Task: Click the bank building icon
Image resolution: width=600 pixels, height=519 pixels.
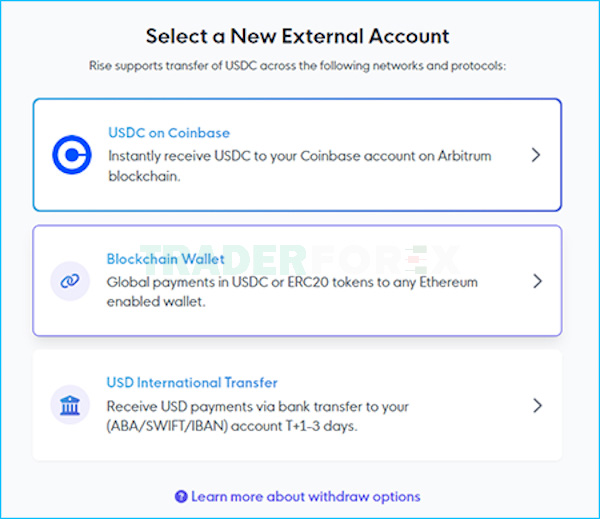Action: [x=70, y=405]
